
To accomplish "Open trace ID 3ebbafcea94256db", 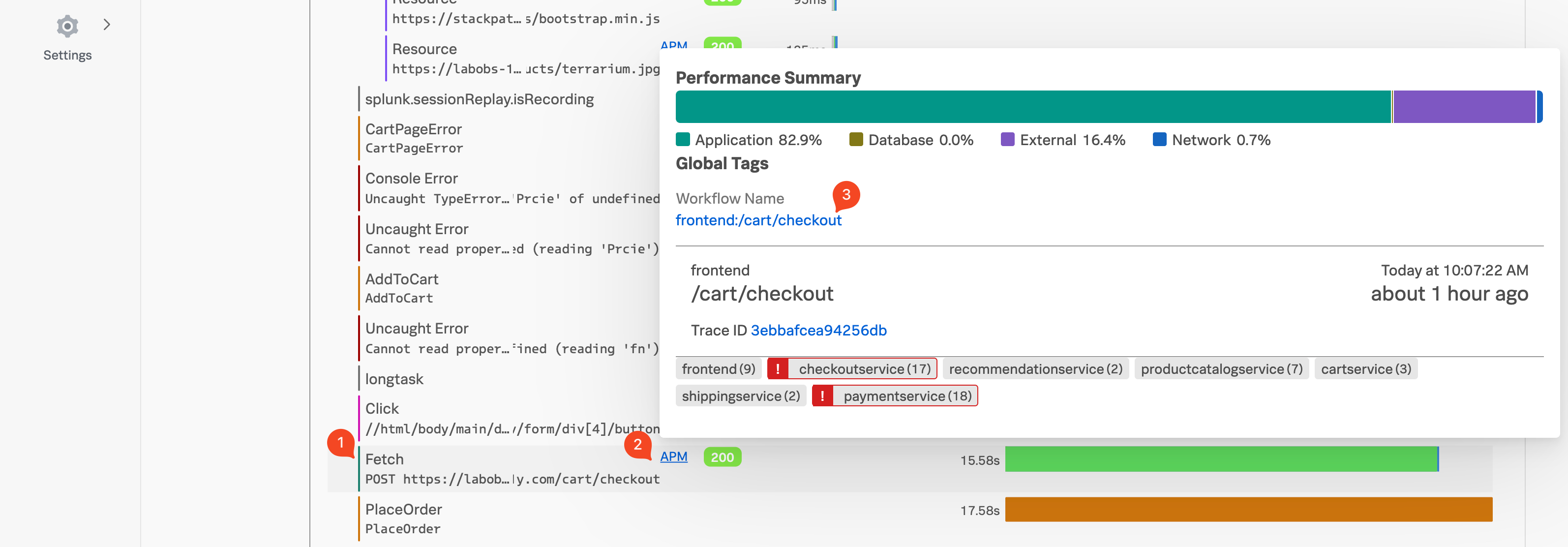I will pos(818,331).
